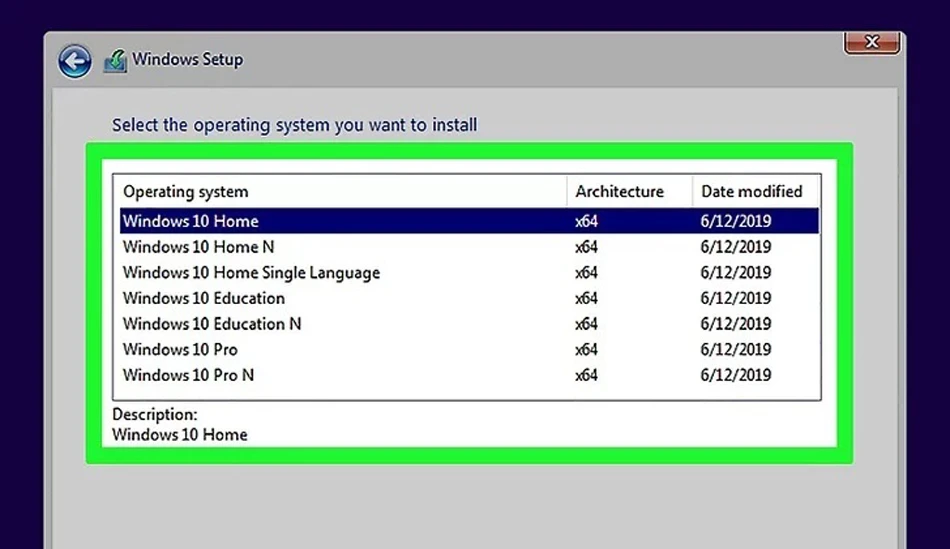The image size is (950, 549).
Task: Select Windows 10 Pro N edition
Action: tap(469, 375)
